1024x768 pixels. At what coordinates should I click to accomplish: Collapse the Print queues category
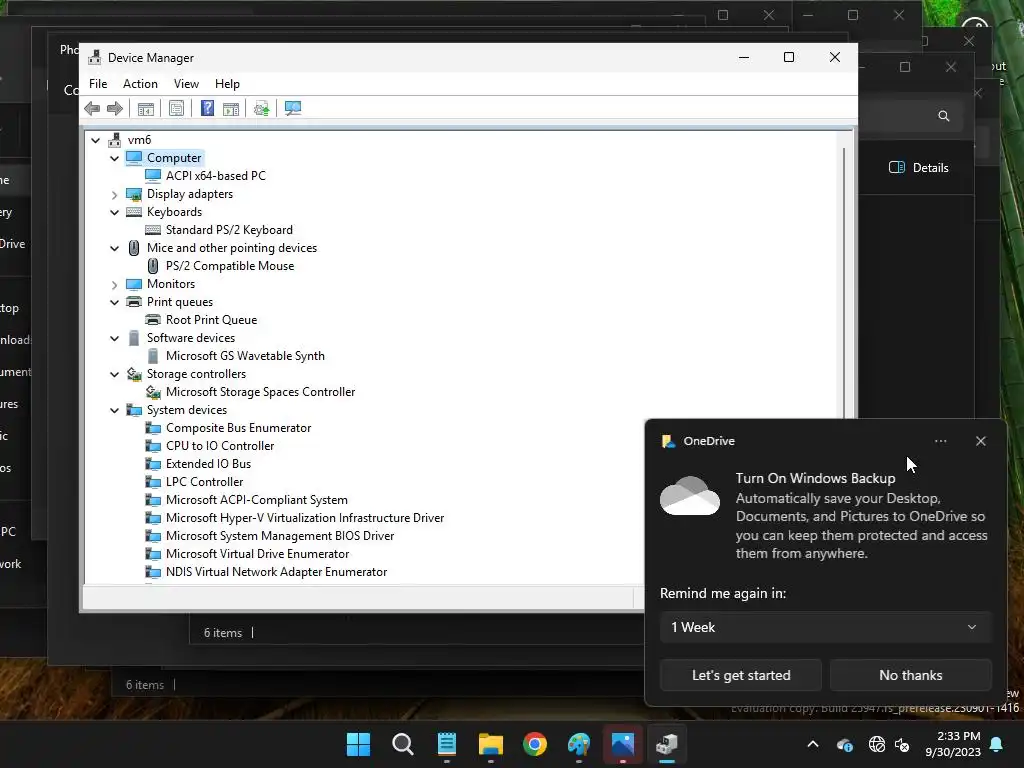(114, 302)
